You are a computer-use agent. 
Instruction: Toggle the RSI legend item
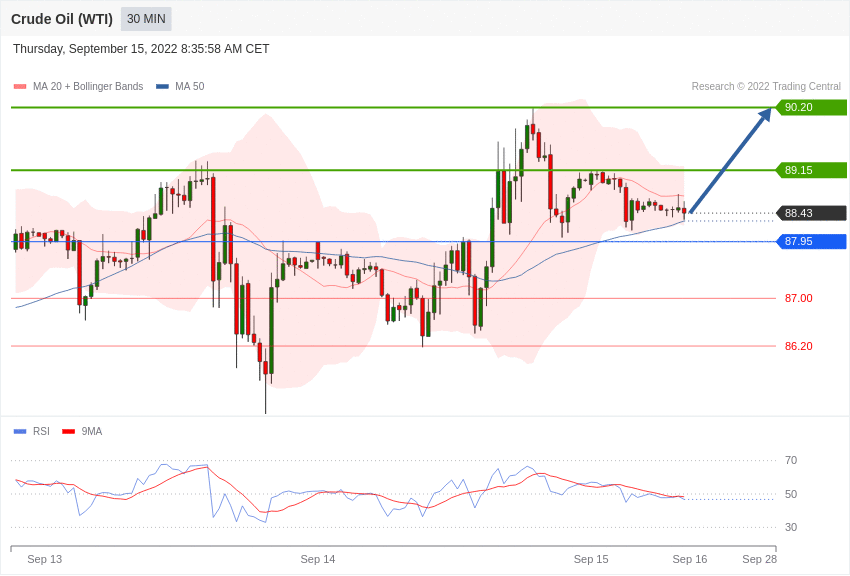click(x=31, y=431)
